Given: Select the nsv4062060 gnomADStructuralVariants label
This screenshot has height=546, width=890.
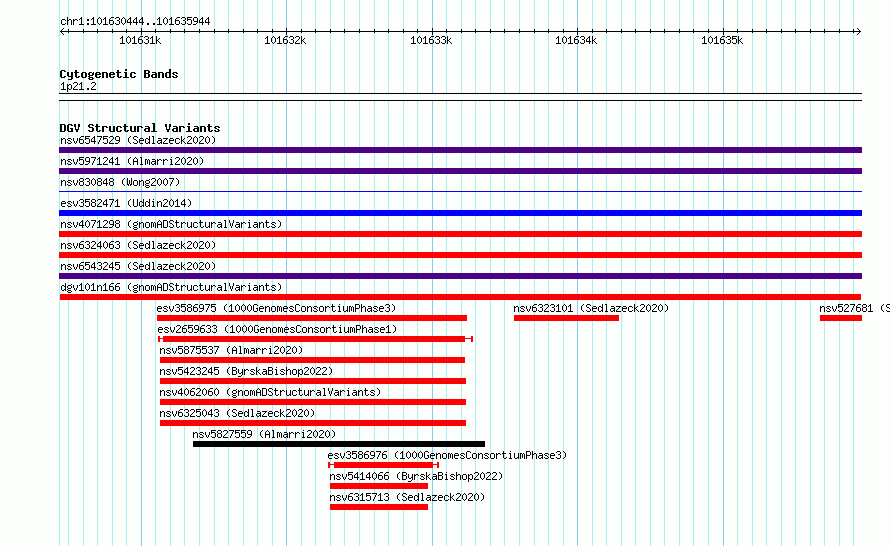Looking at the screenshot, I should (x=270, y=392).
